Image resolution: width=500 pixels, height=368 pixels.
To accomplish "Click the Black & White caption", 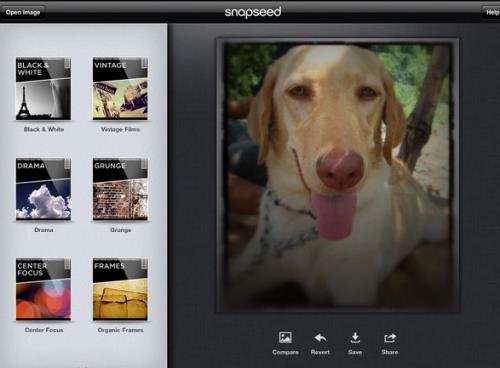I will 44,129.
